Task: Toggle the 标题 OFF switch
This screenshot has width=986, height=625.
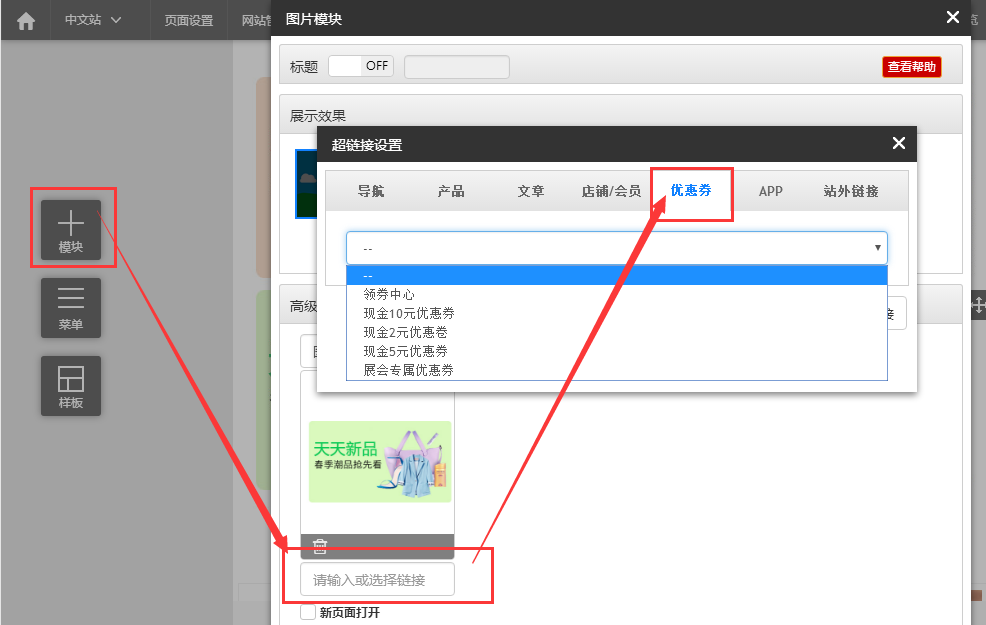Action: coord(361,66)
